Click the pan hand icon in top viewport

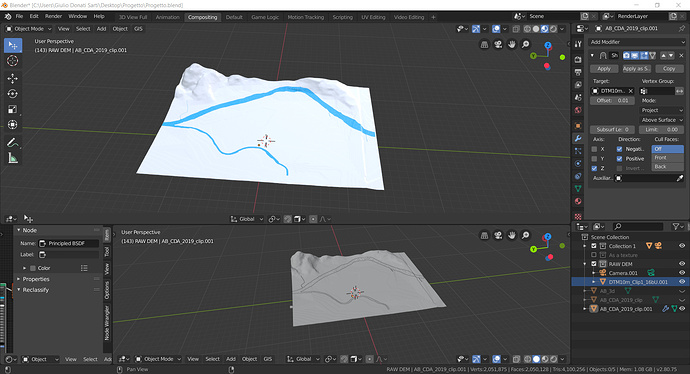[x=511, y=44]
